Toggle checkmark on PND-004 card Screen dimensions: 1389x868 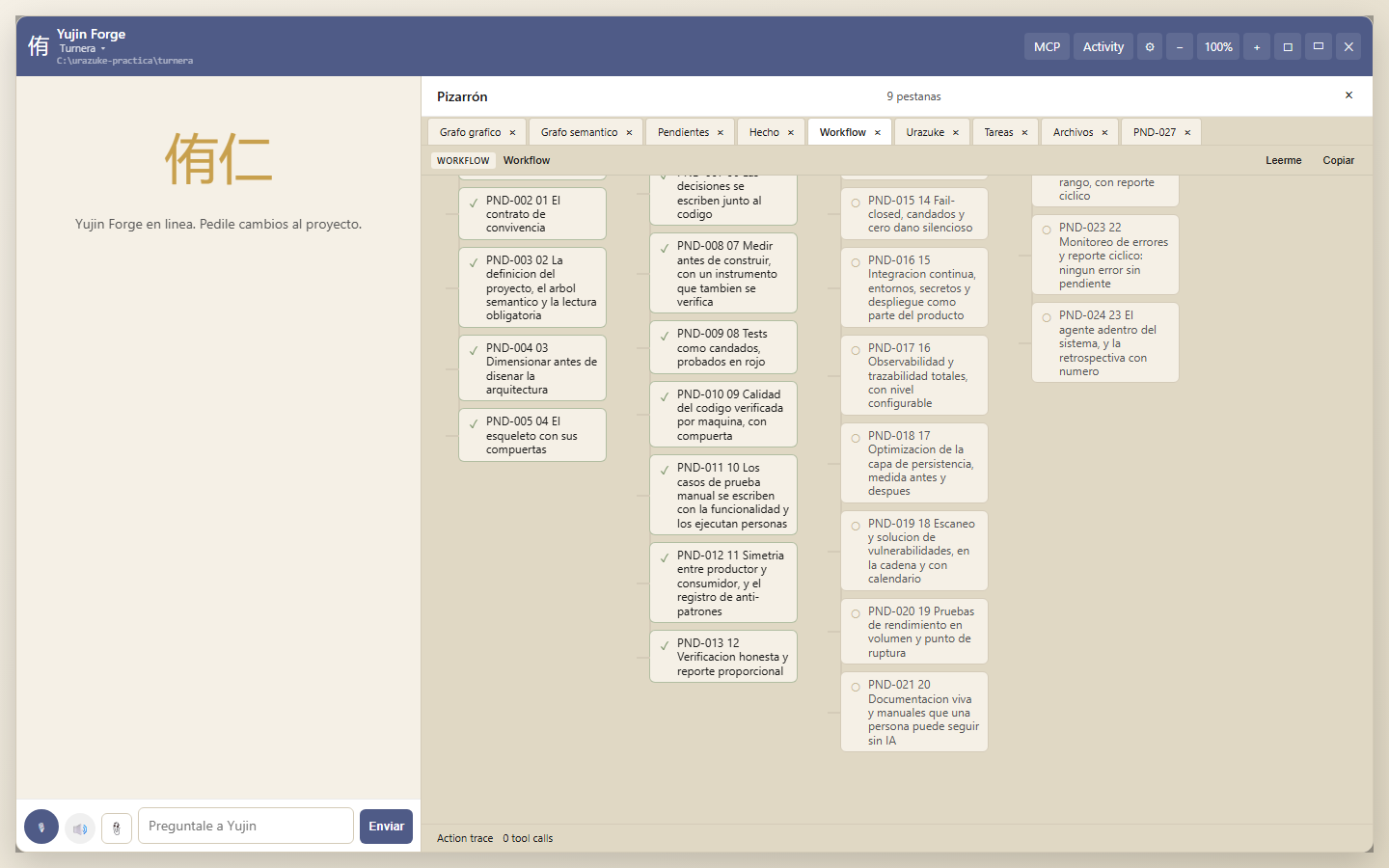473,351
